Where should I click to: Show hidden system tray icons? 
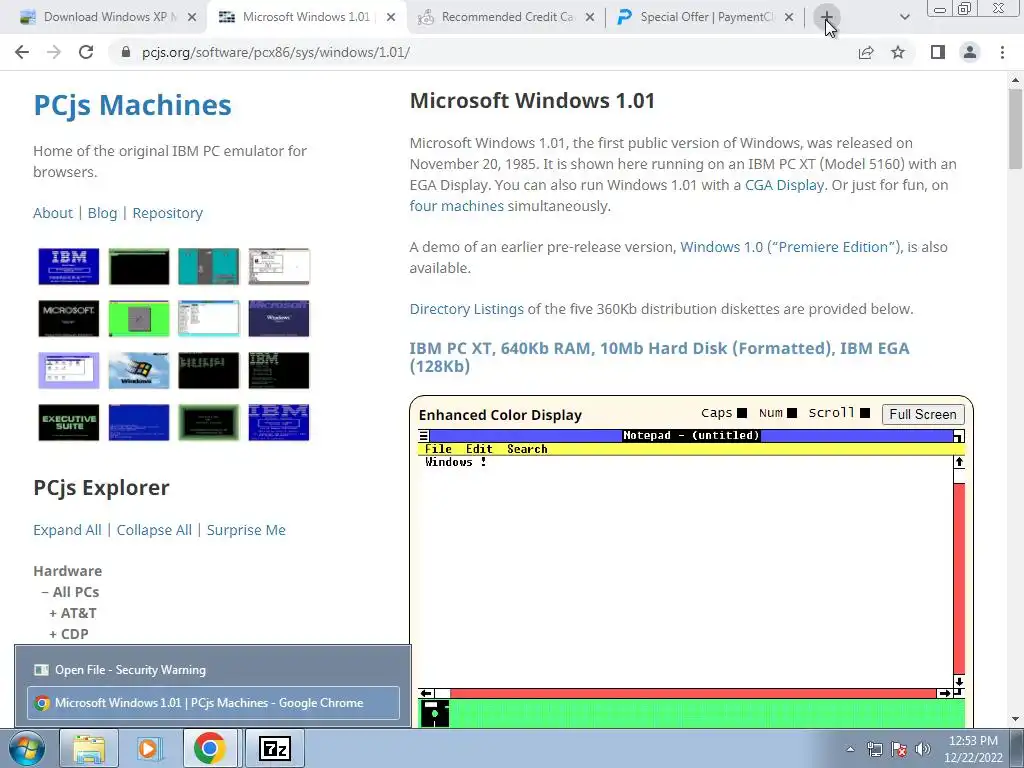(x=850, y=750)
